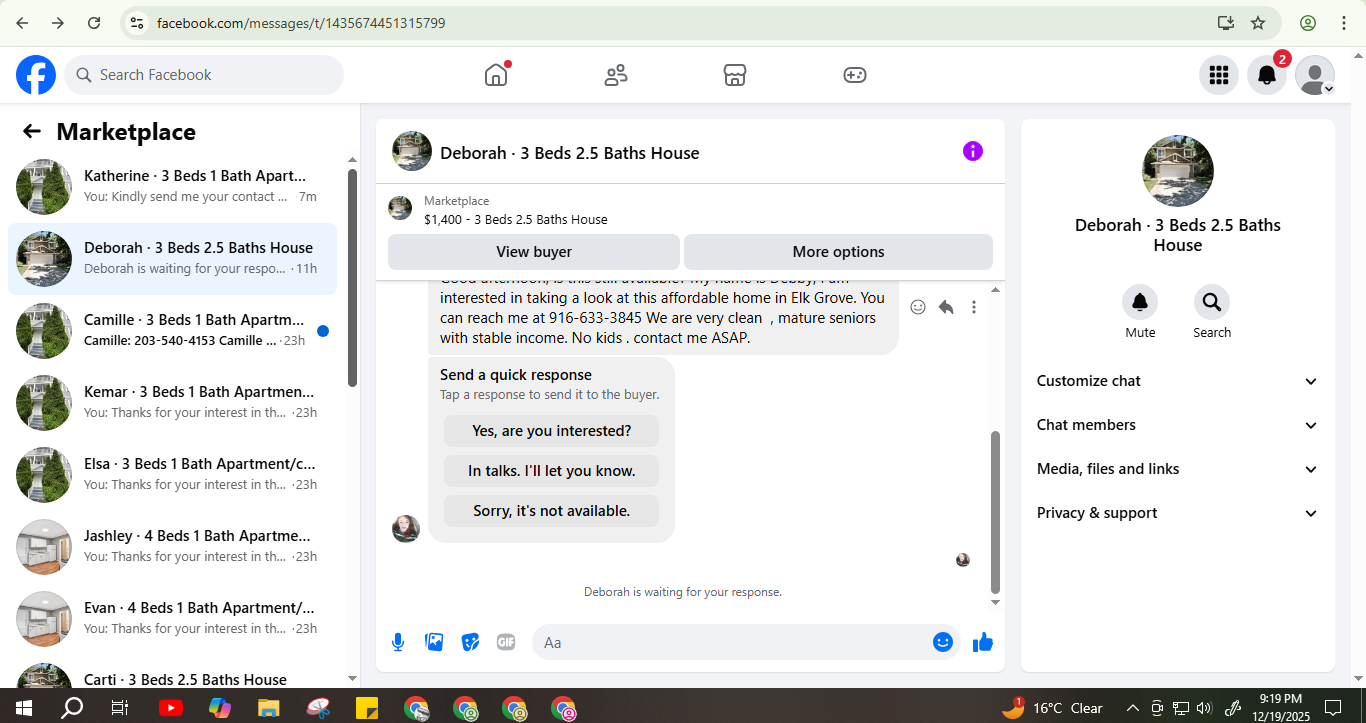
Task: Expand Media, files and links section
Action: (1178, 469)
